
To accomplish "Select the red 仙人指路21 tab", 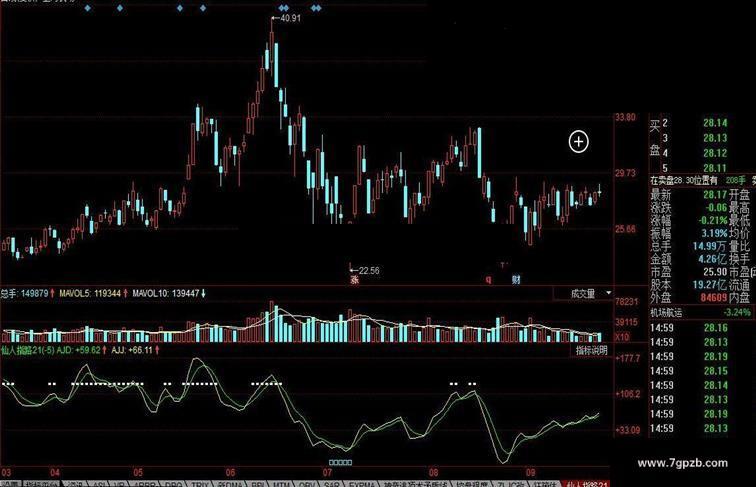I will coord(587,484).
